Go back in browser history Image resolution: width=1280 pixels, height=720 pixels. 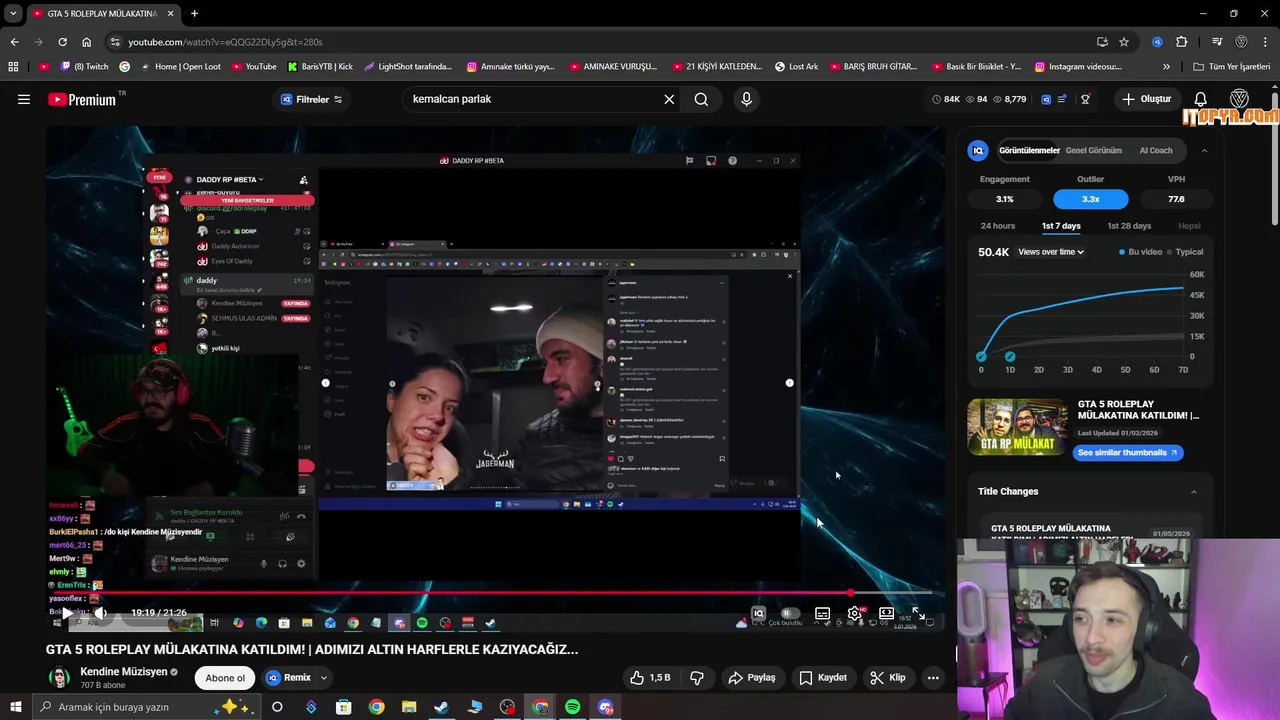pos(14,42)
